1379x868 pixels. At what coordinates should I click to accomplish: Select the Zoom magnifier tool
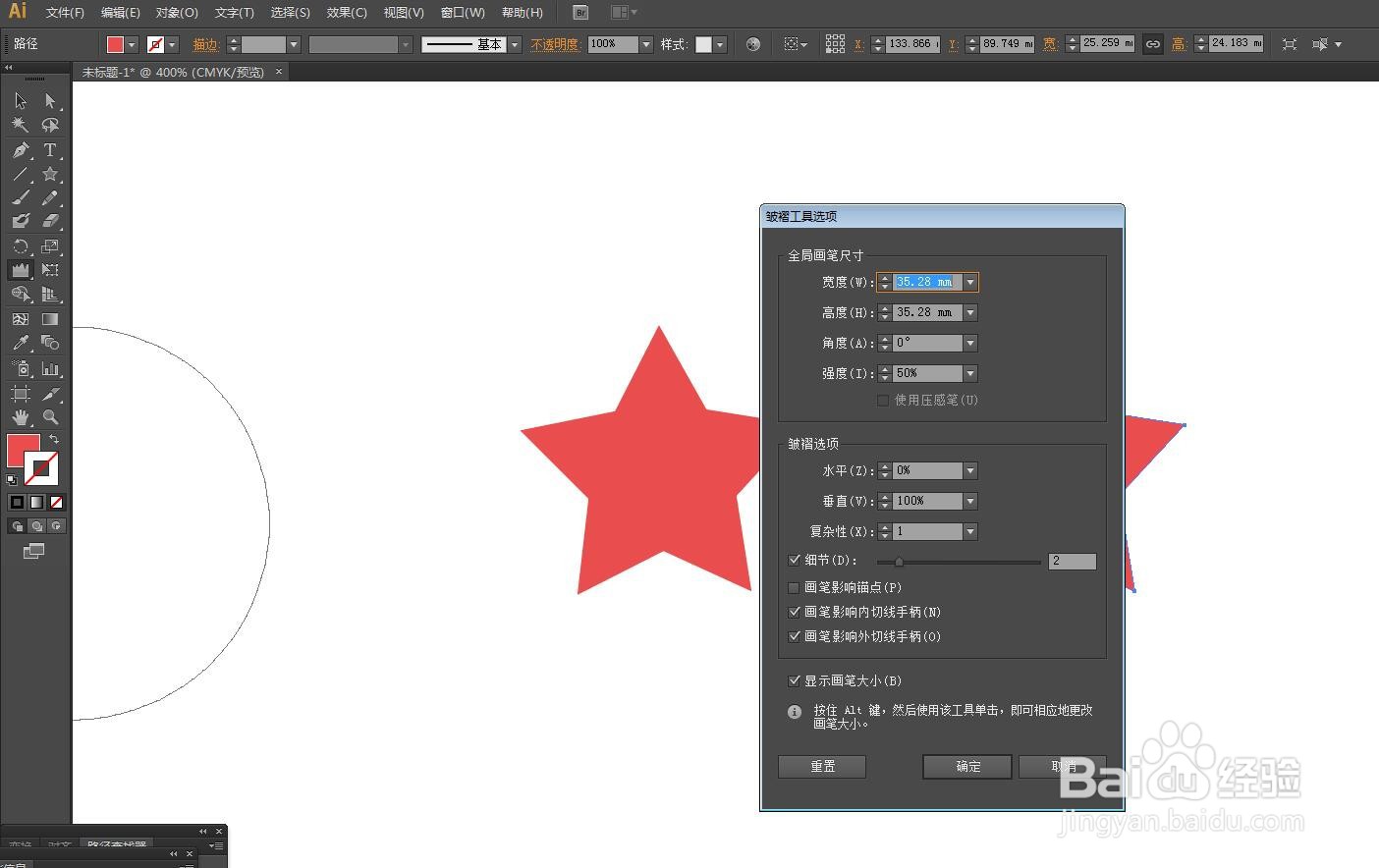(x=50, y=417)
